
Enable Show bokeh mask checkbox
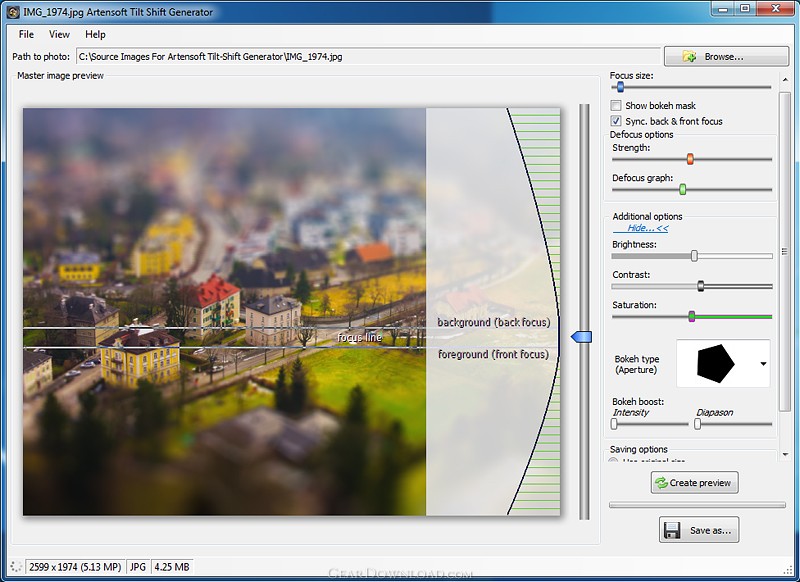pos(616,106)
